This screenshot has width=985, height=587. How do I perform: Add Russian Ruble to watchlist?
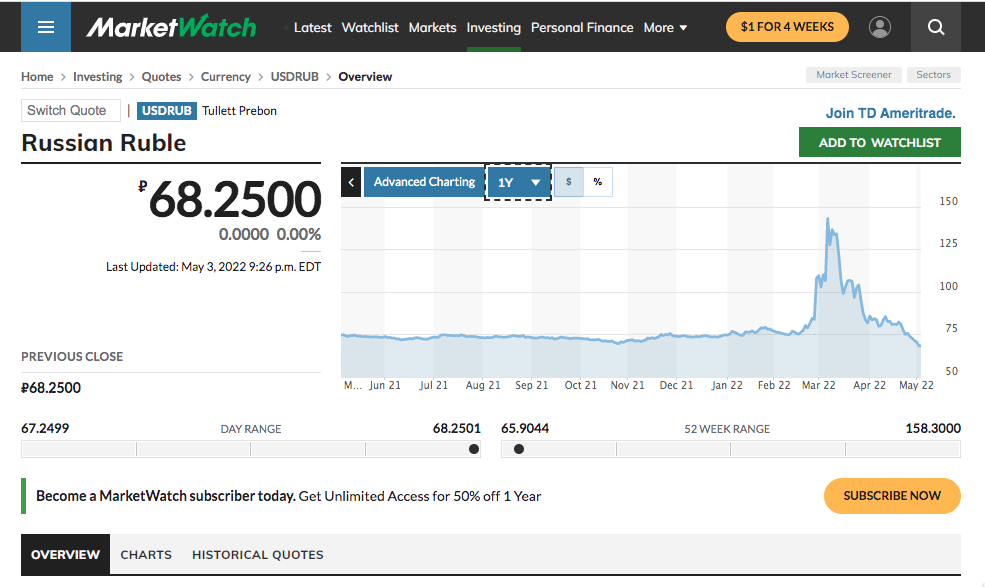tap(879, 143)
